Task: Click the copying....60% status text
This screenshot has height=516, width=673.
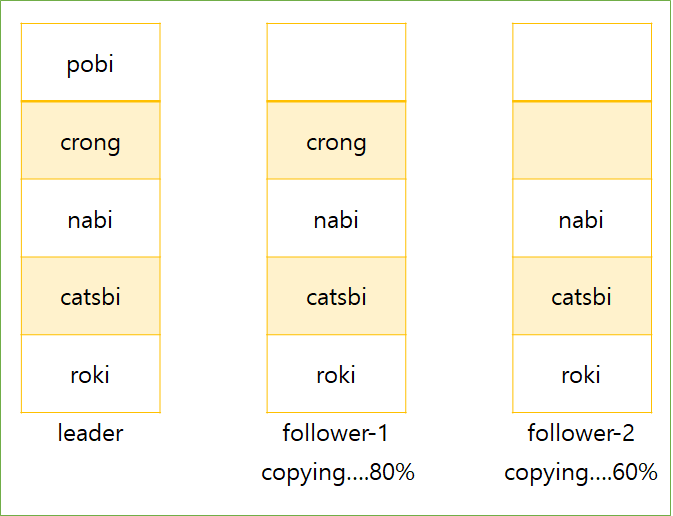Action: click(x=581, y=473)
